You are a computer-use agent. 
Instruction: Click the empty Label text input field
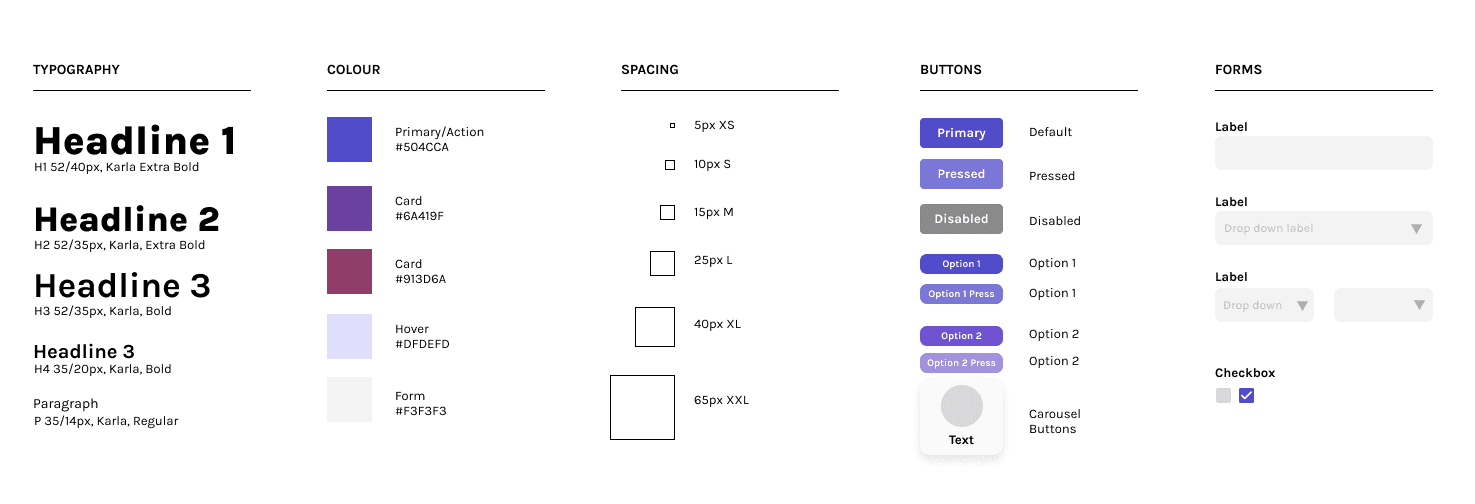1323,153
